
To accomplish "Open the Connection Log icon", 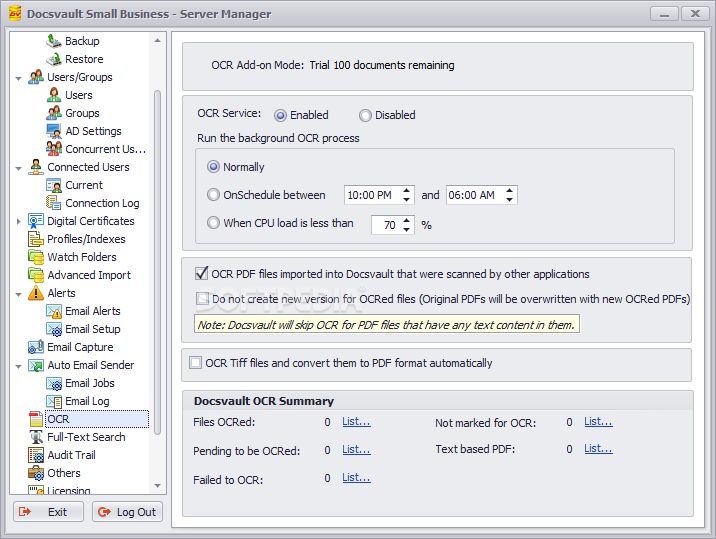I will 54,203.
